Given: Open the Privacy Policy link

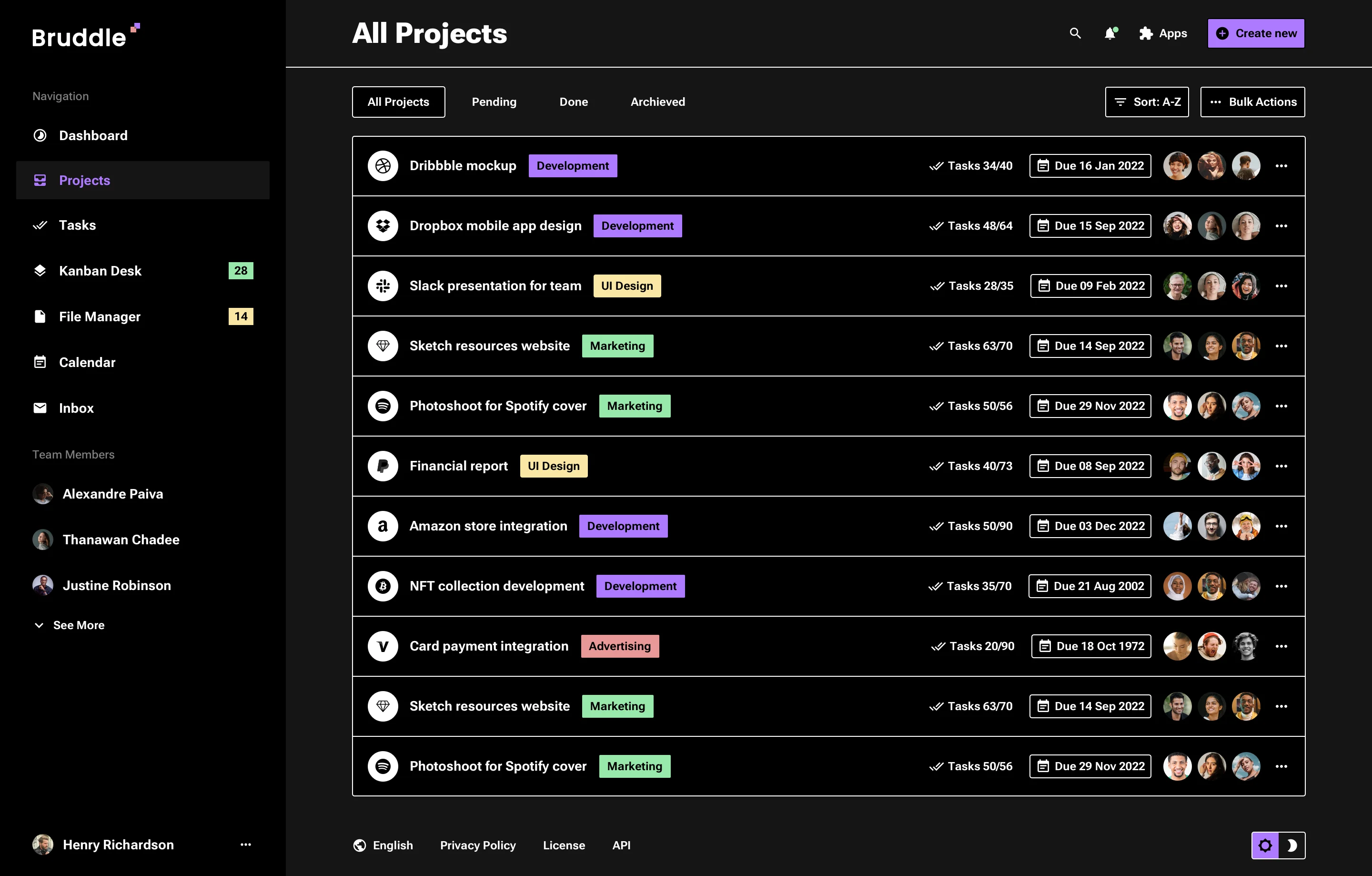Looking at the screenshot, I should pyautogui.click(x=477, y=846).
